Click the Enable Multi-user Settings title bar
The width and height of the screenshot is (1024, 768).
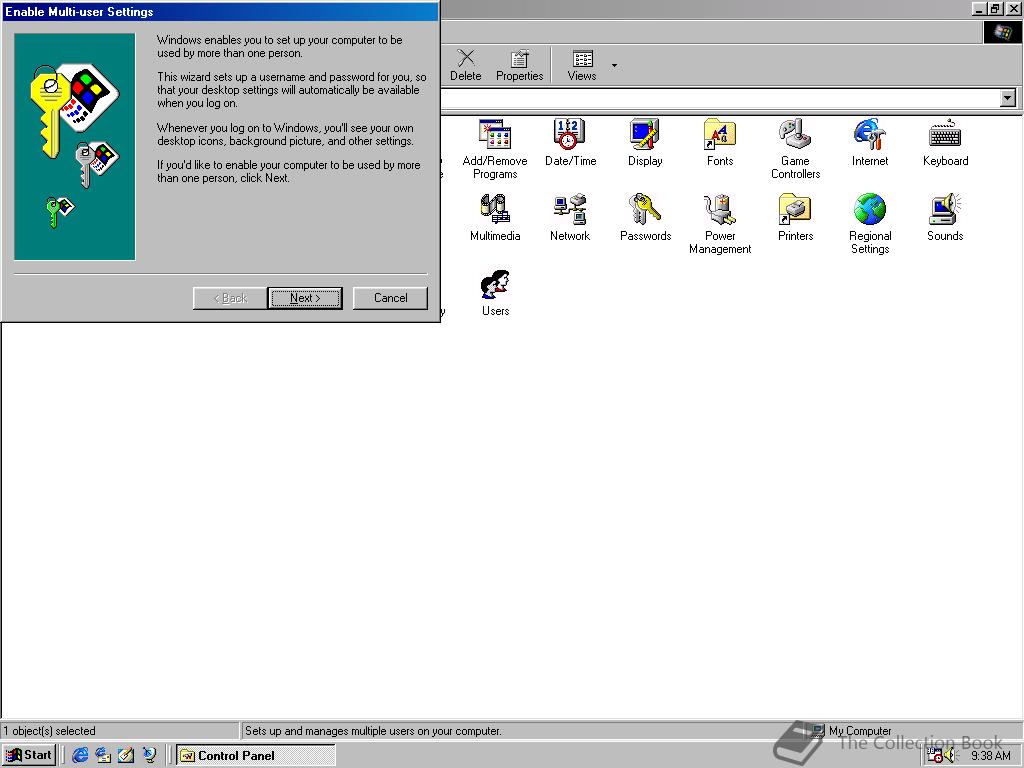tap(220, 11)
